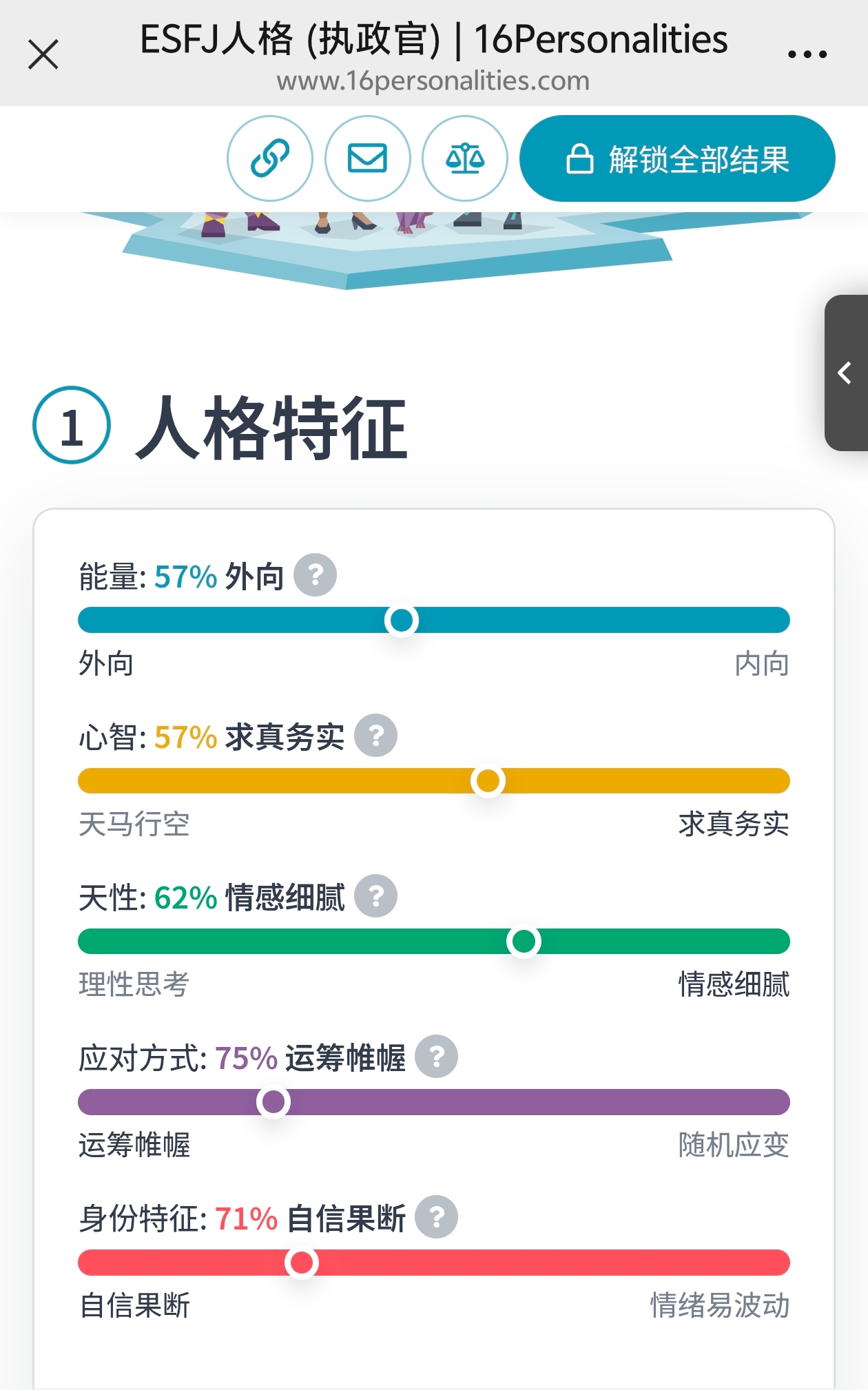Click the green 天性 slider handle
This screenshot has width=868, height=1390.
524,942
